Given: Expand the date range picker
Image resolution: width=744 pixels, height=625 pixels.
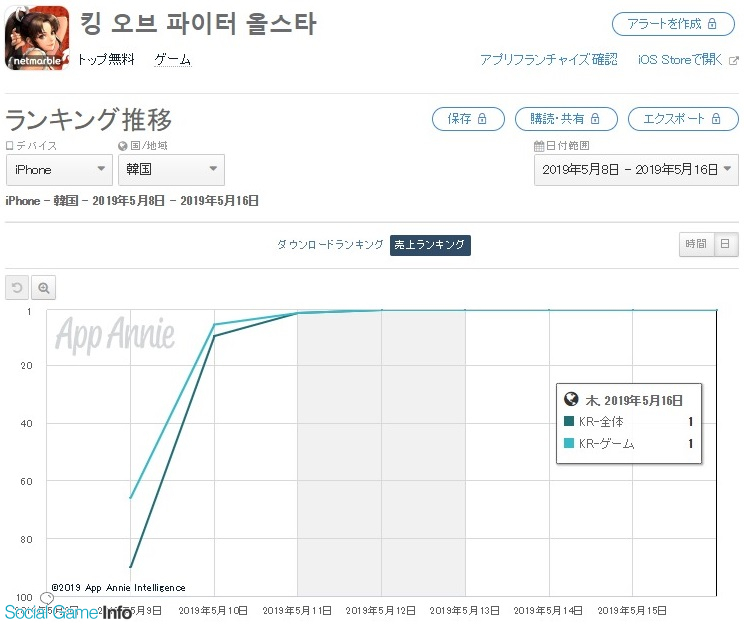Looking at the screenshot, I should [636, 170].
